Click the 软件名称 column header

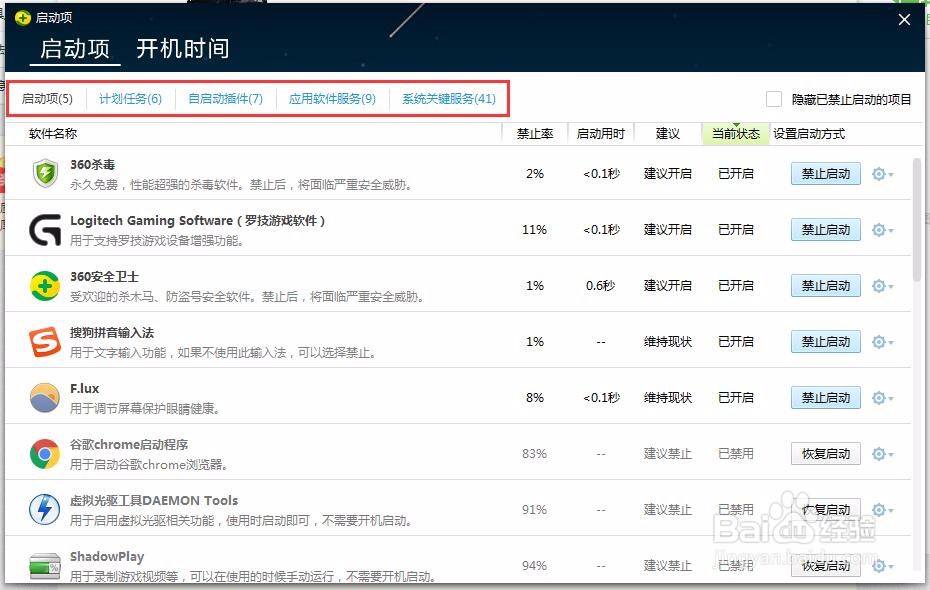(53, 134)
